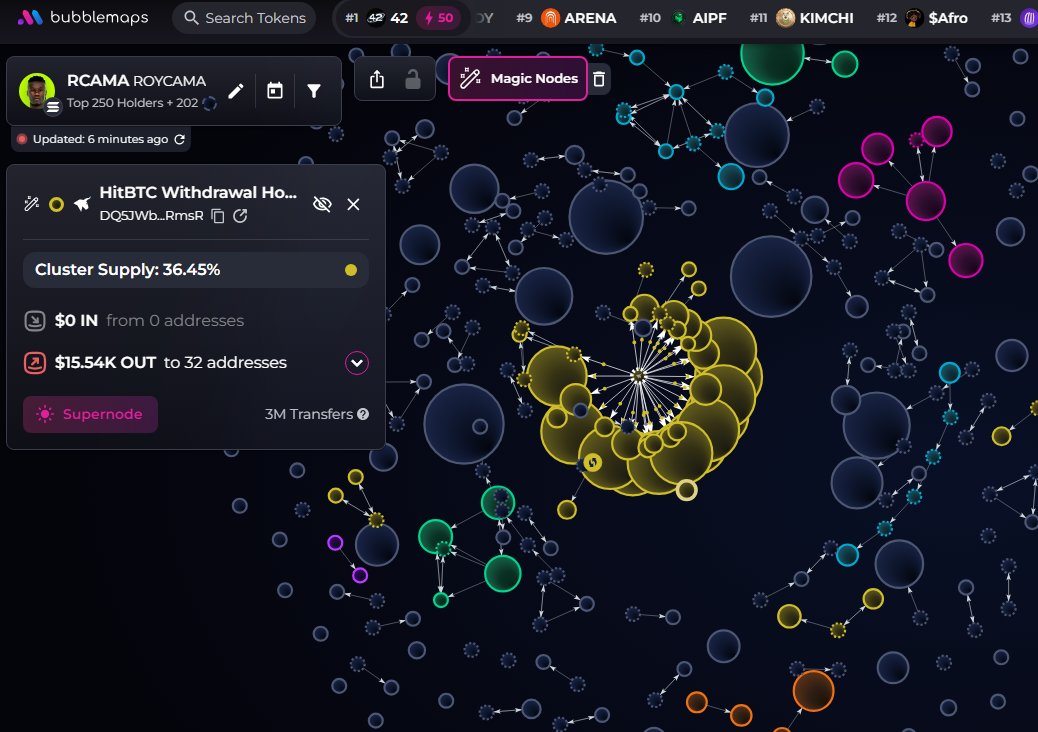
Task: Click magic wand icon in HitBTC panel
Action: tap(31, 204)
